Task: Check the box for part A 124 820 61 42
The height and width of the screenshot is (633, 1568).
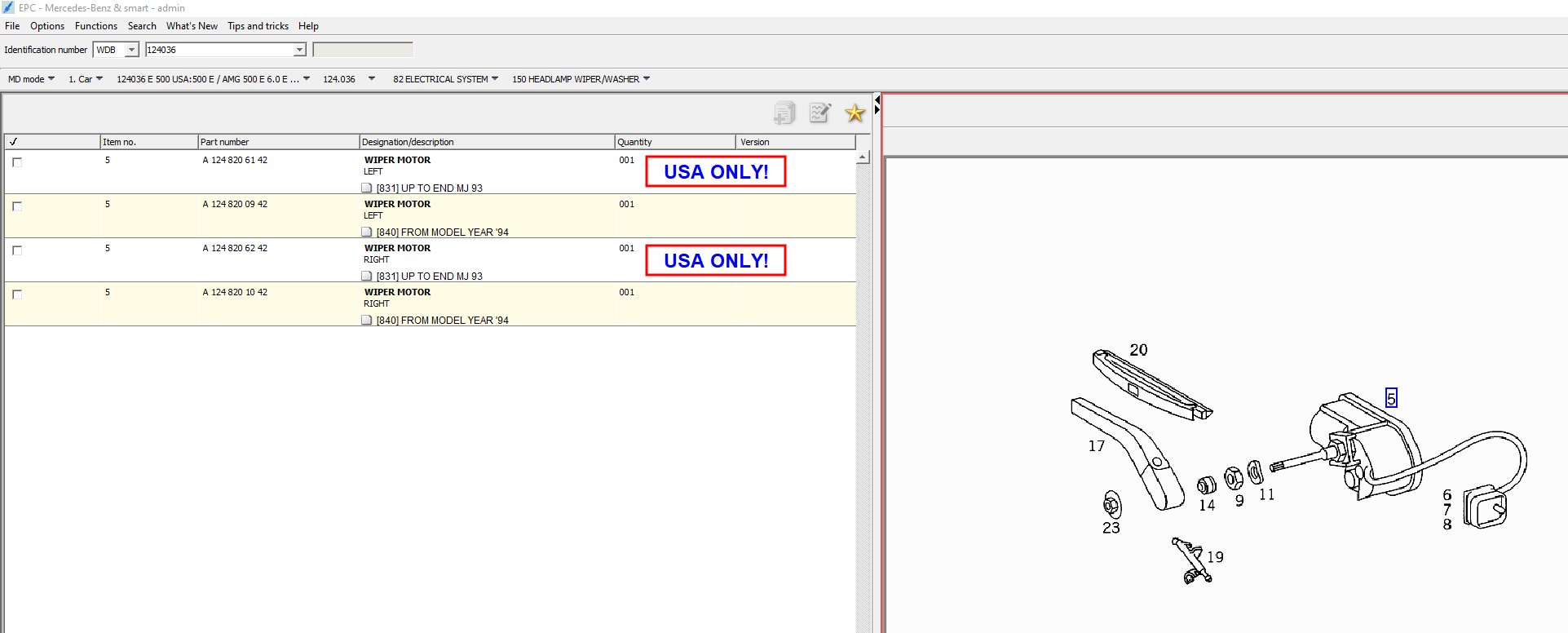Action: click(x=17, y=162)
